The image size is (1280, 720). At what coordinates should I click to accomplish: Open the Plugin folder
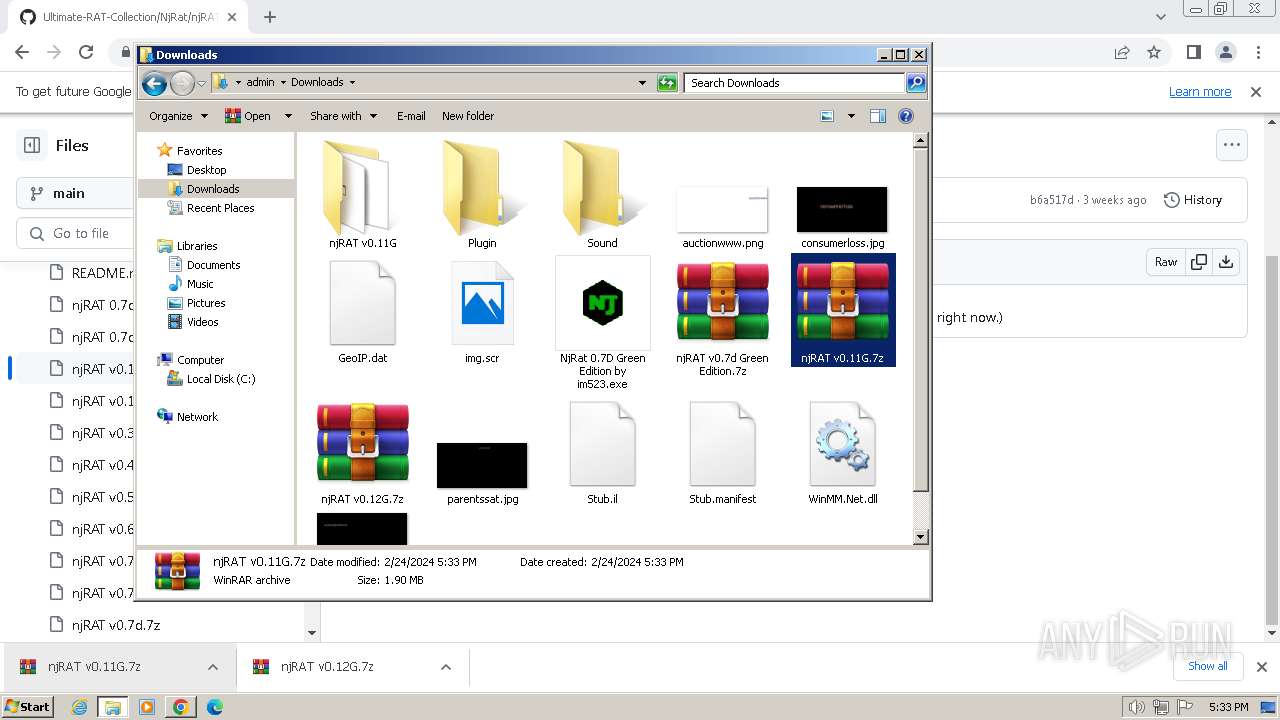click(482, 195)
